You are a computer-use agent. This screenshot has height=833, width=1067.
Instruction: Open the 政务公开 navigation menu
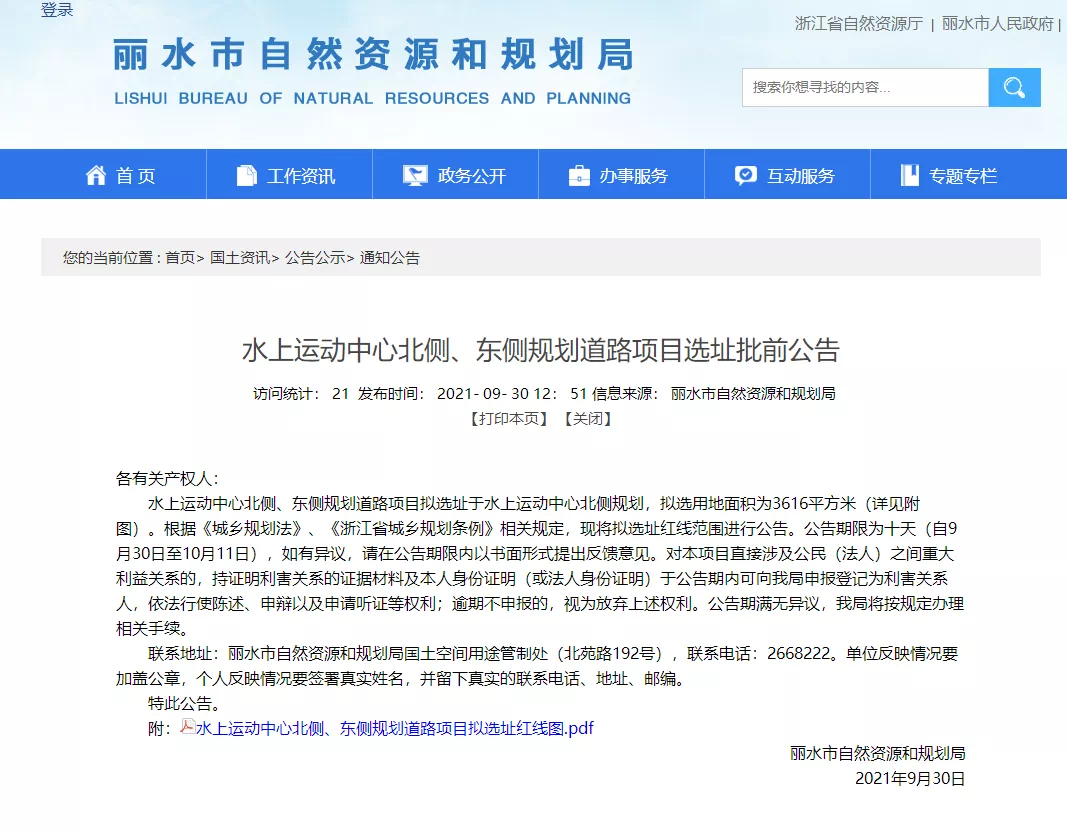click(472, 176)
